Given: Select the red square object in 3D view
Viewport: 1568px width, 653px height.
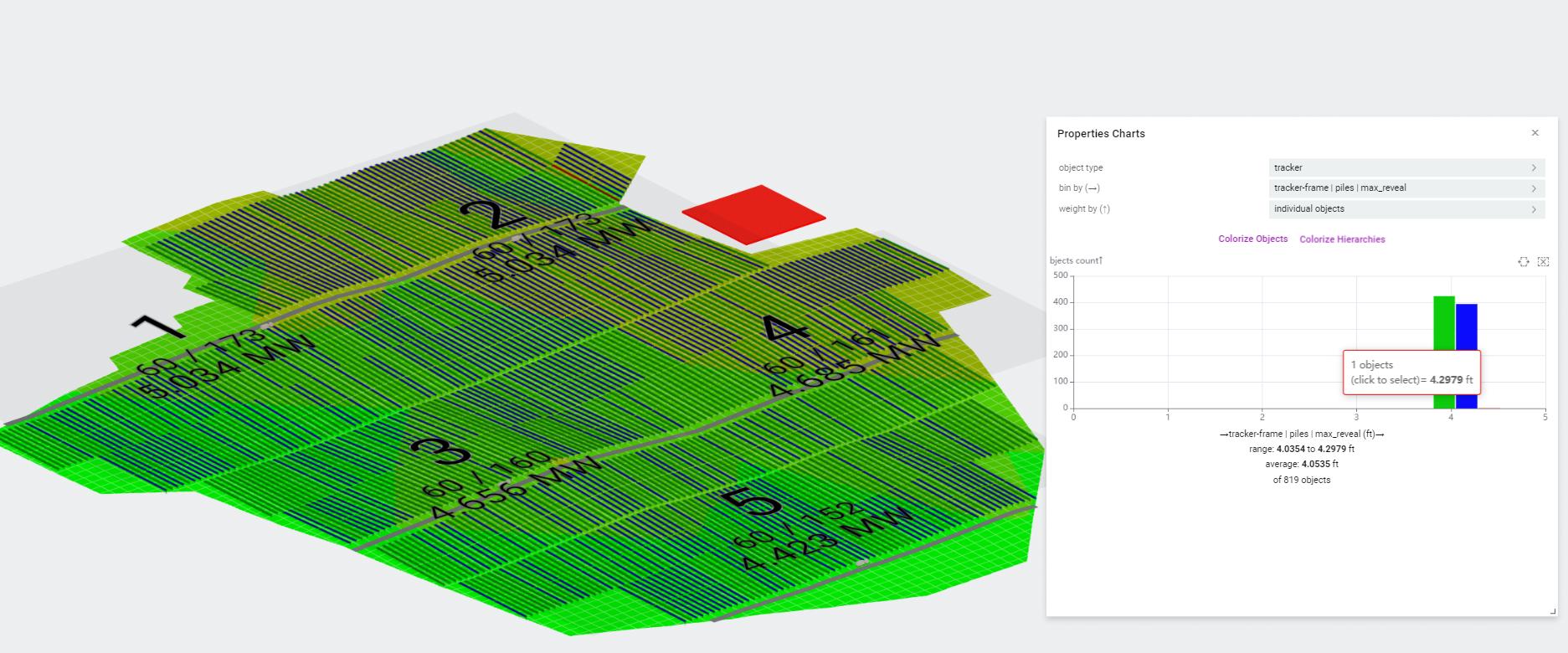Looking at the screenshot, I should click(753, 214).
